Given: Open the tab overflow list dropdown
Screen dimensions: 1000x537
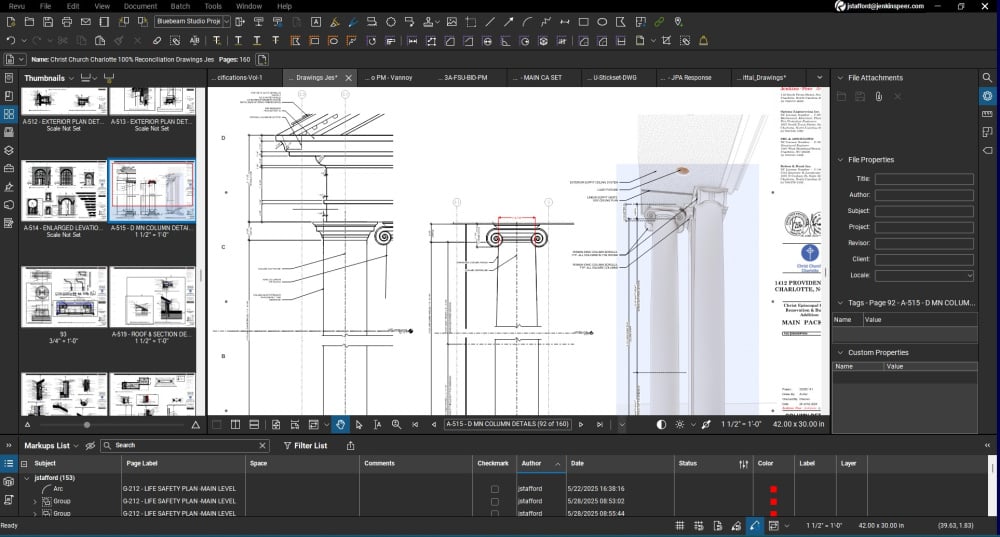Looking at the screenshot, I should (x=820, y=78).
